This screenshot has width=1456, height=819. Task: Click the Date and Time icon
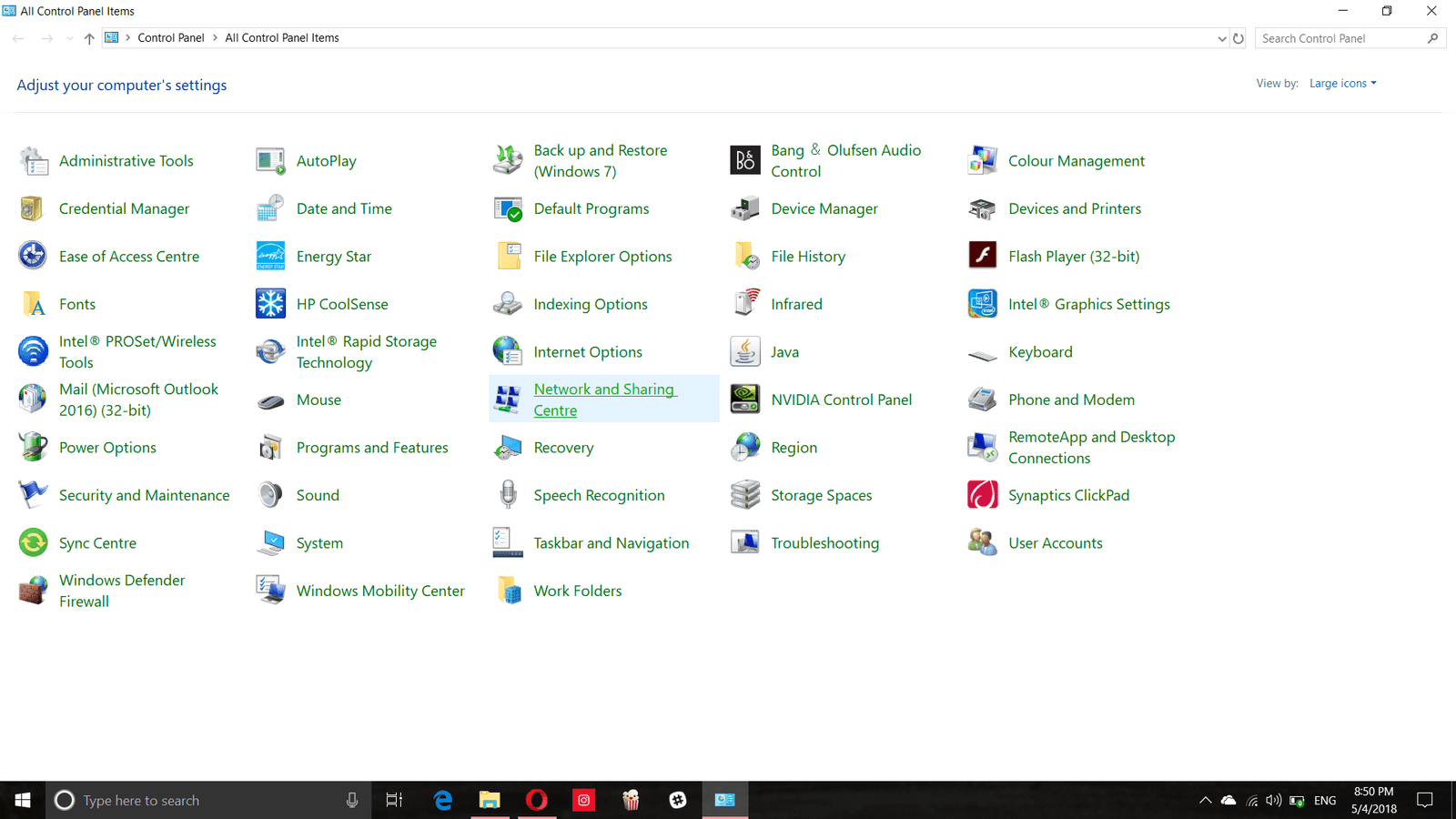(x=270, y=208)
